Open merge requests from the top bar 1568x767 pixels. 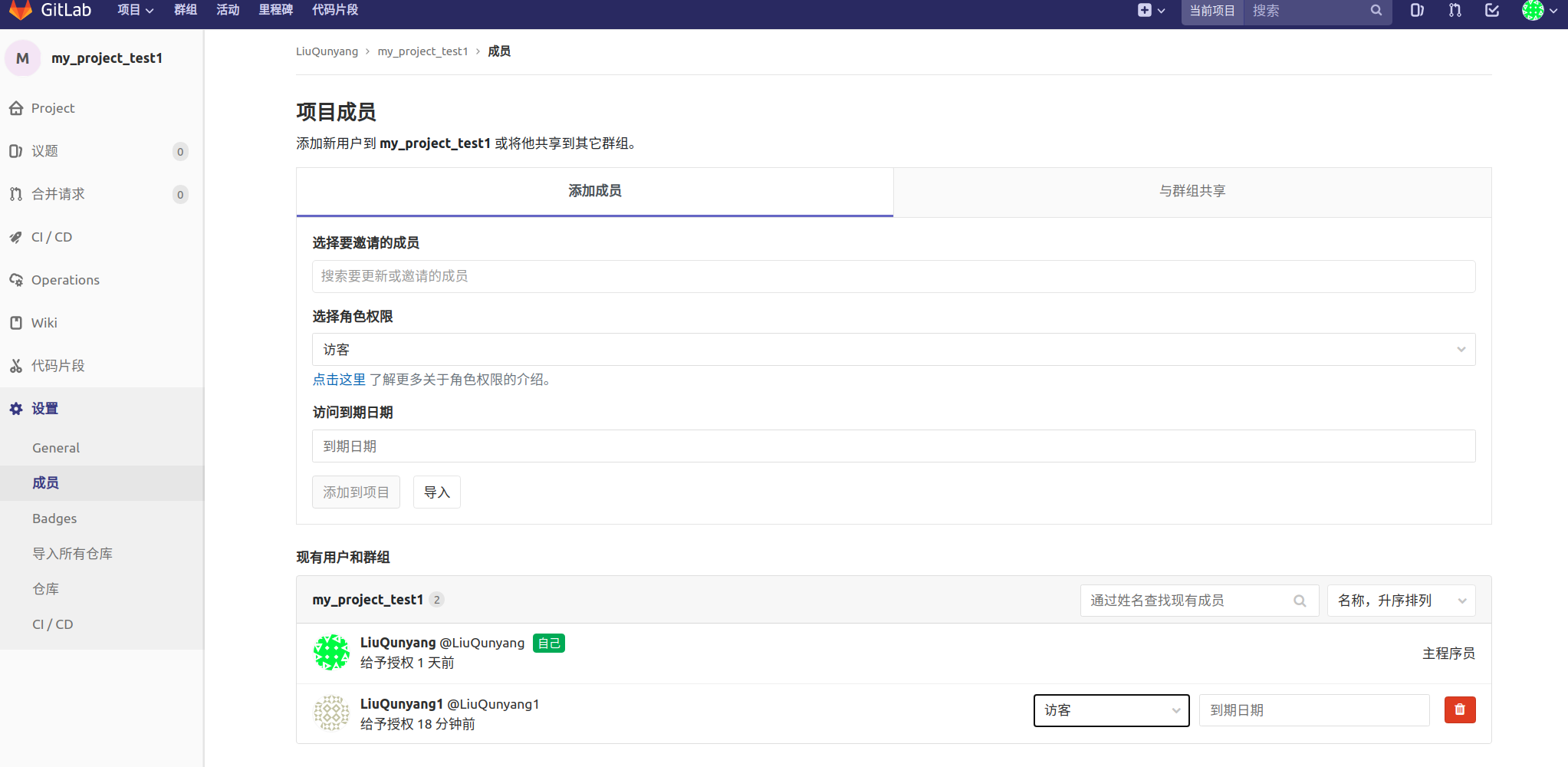[1454, 11]
